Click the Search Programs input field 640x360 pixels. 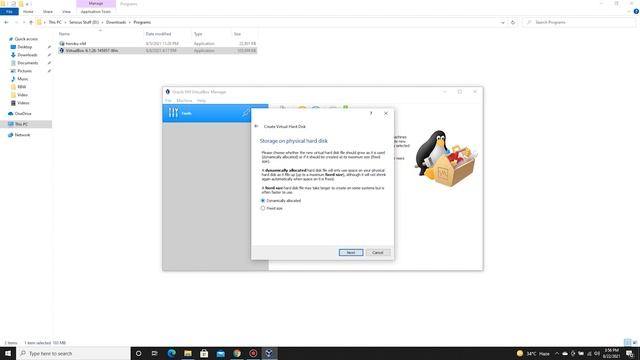(x=578, y=22)
